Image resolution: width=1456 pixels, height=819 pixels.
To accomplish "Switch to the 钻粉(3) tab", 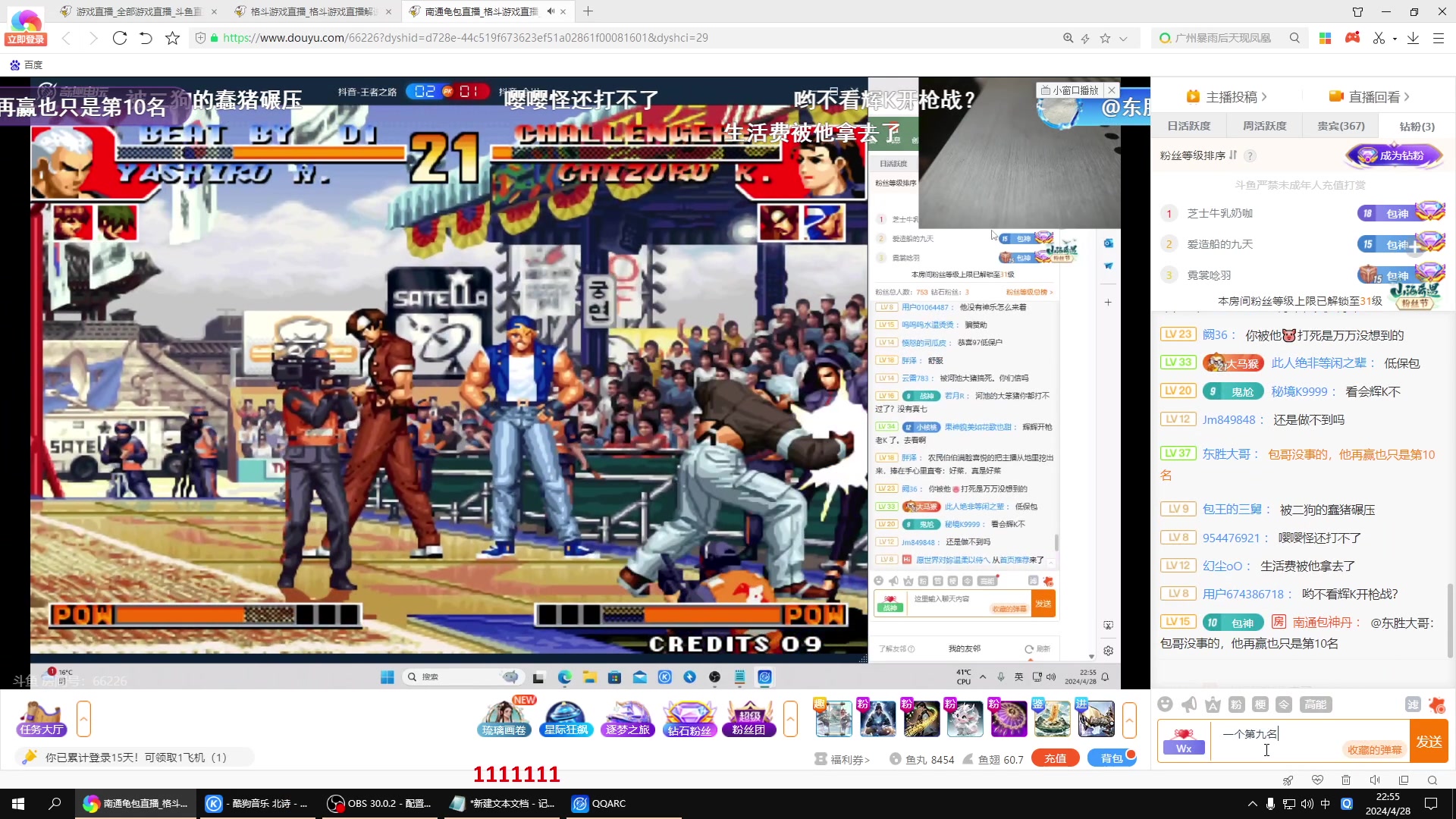I will 1417,127.
